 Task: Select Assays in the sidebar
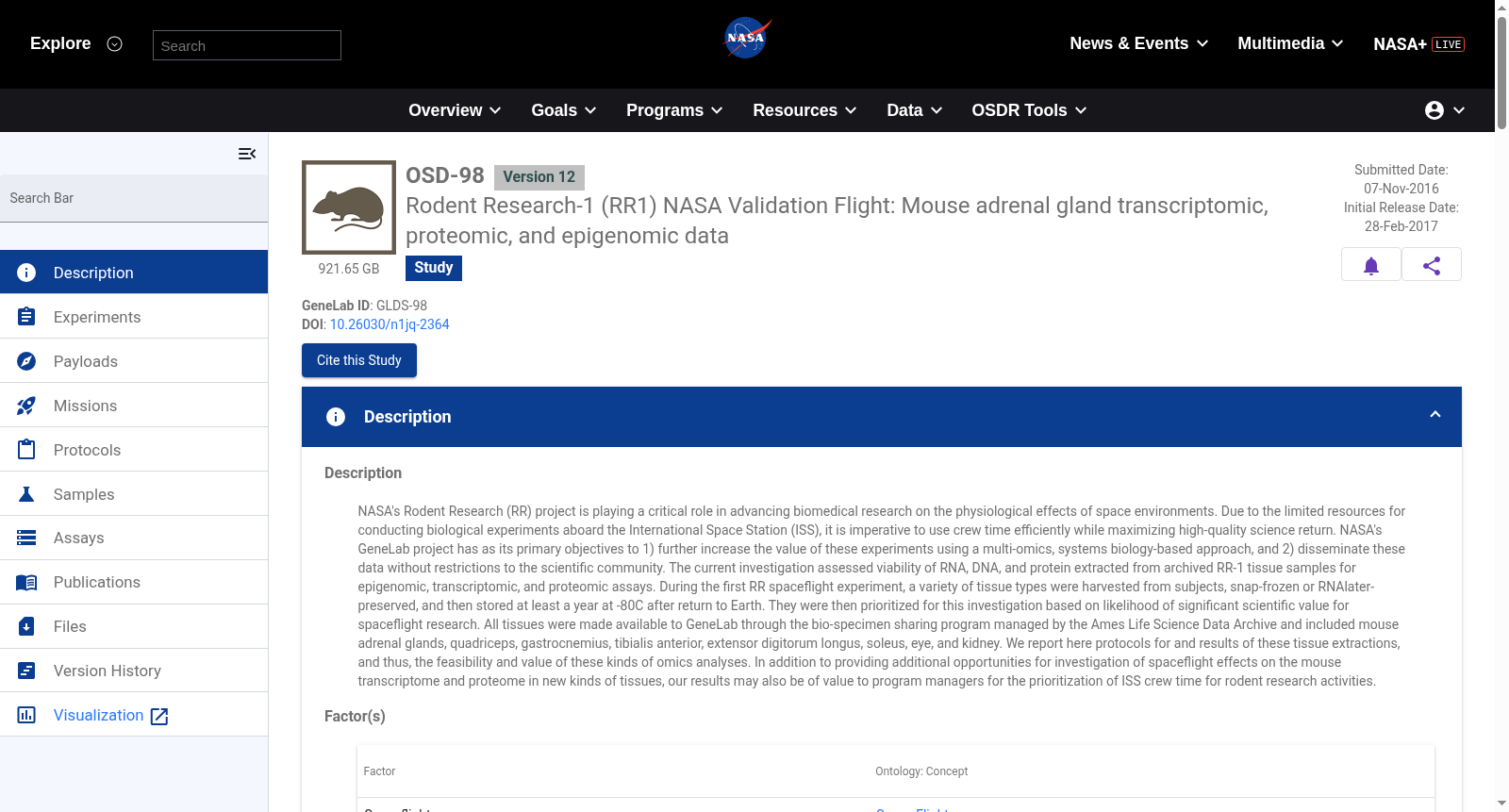tap(134, 539)
